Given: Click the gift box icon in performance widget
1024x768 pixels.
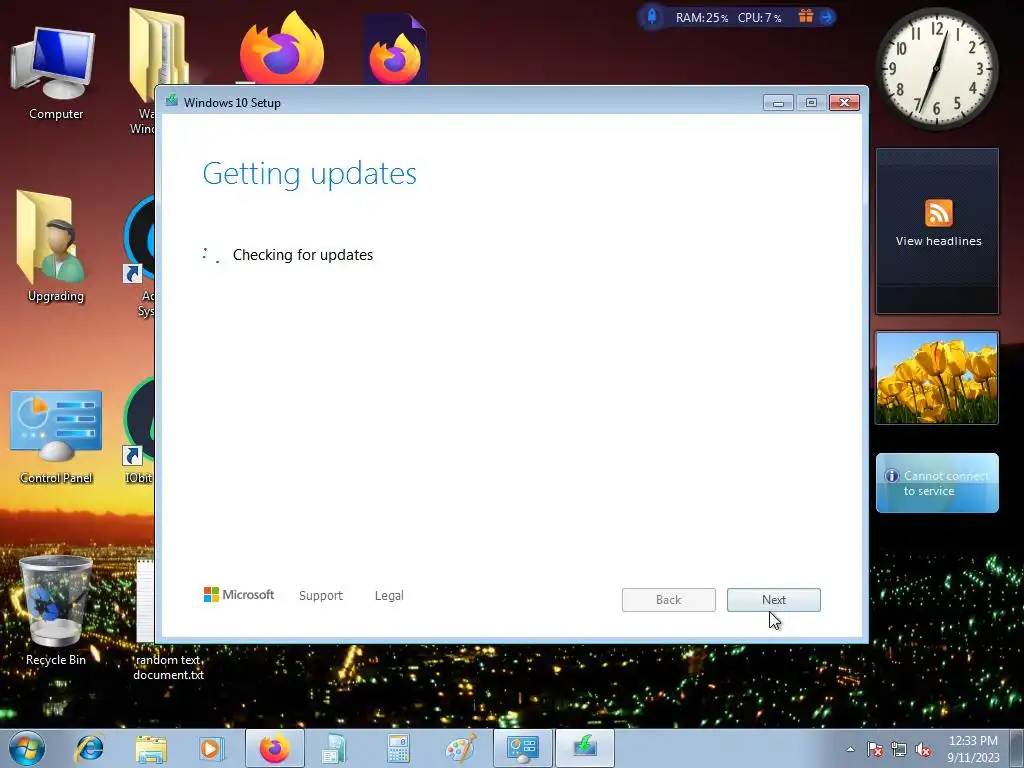Looking at the screenshot, I should click(x=806, y=16).
